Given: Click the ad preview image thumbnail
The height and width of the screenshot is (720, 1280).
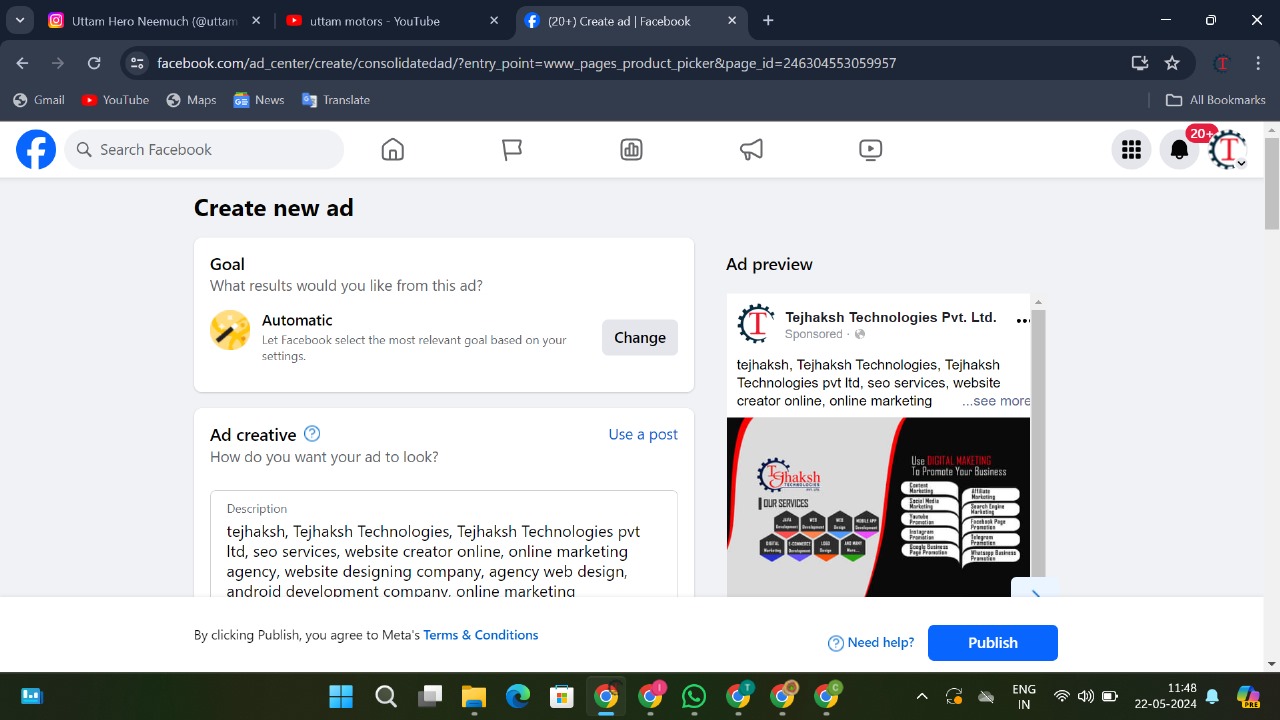Looking at the screenshot, I should click(x=878, y=507).
